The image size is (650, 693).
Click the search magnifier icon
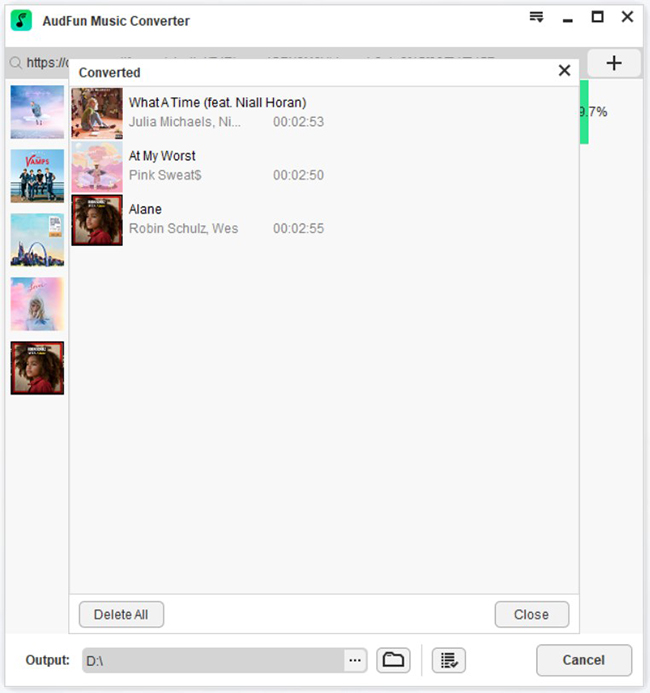click(15, 63)
